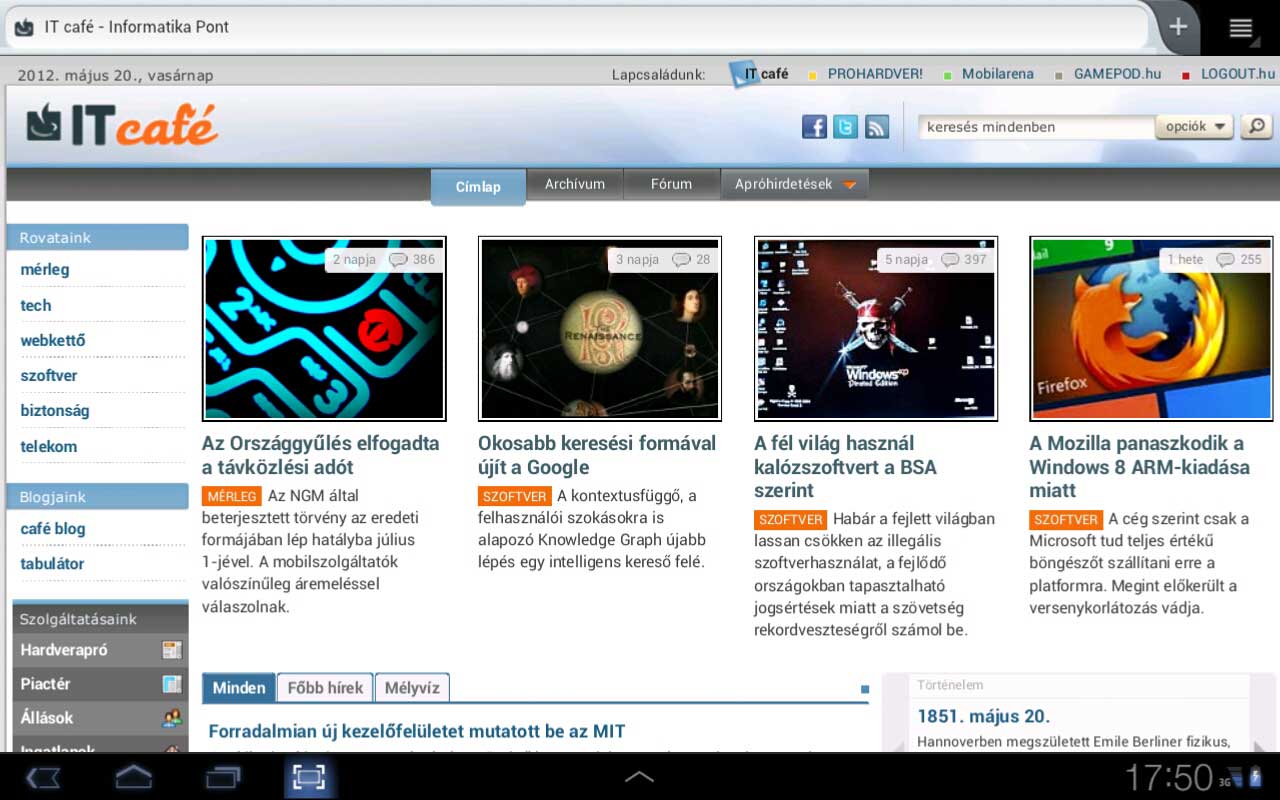
Task: Open the szoftver category
Action: coord(49,376)
